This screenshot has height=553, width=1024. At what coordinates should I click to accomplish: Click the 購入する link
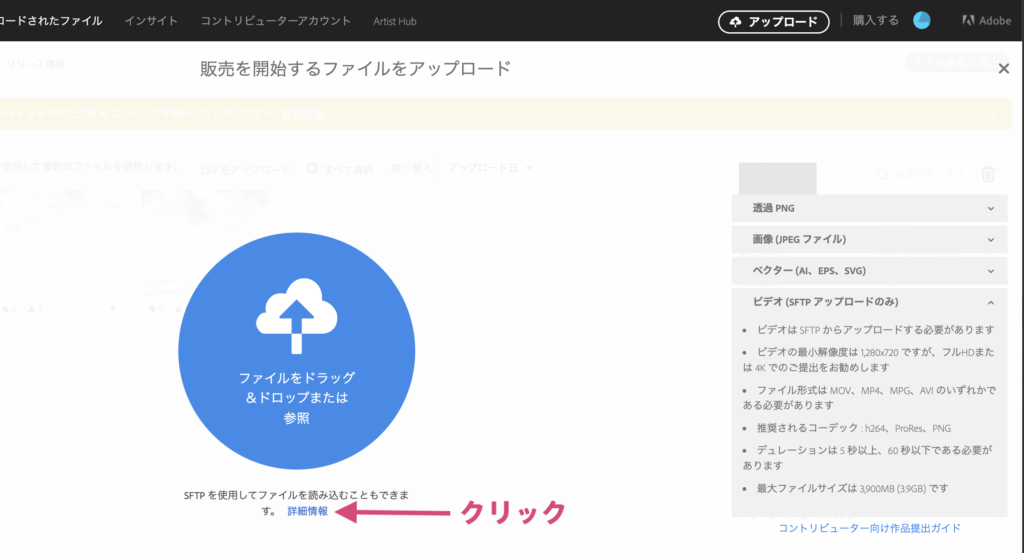point(876,21)
